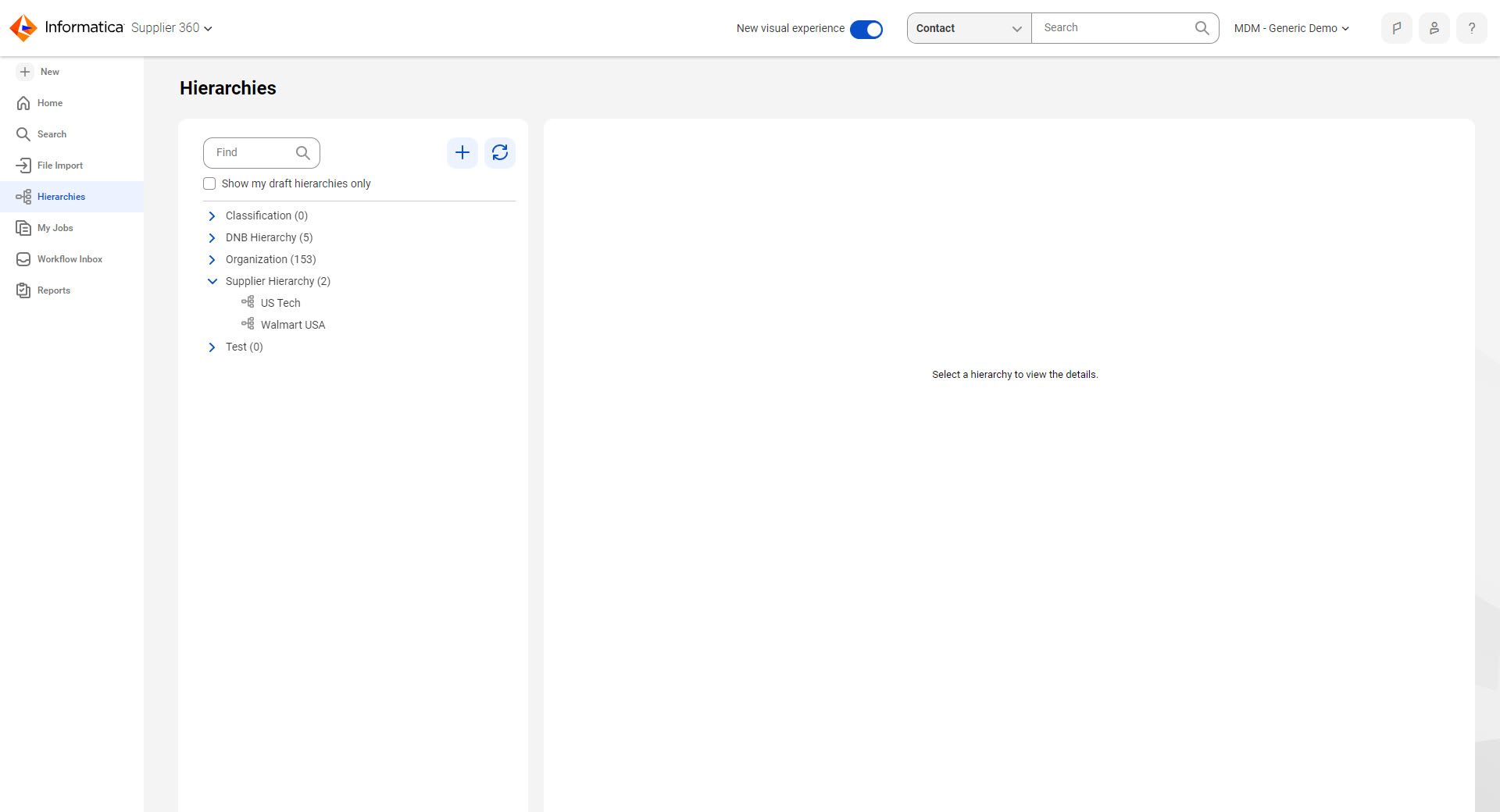Screen dimensions: 1500x812
Task: Click the hierarchy icon beside US Tech
Action: 248,301
